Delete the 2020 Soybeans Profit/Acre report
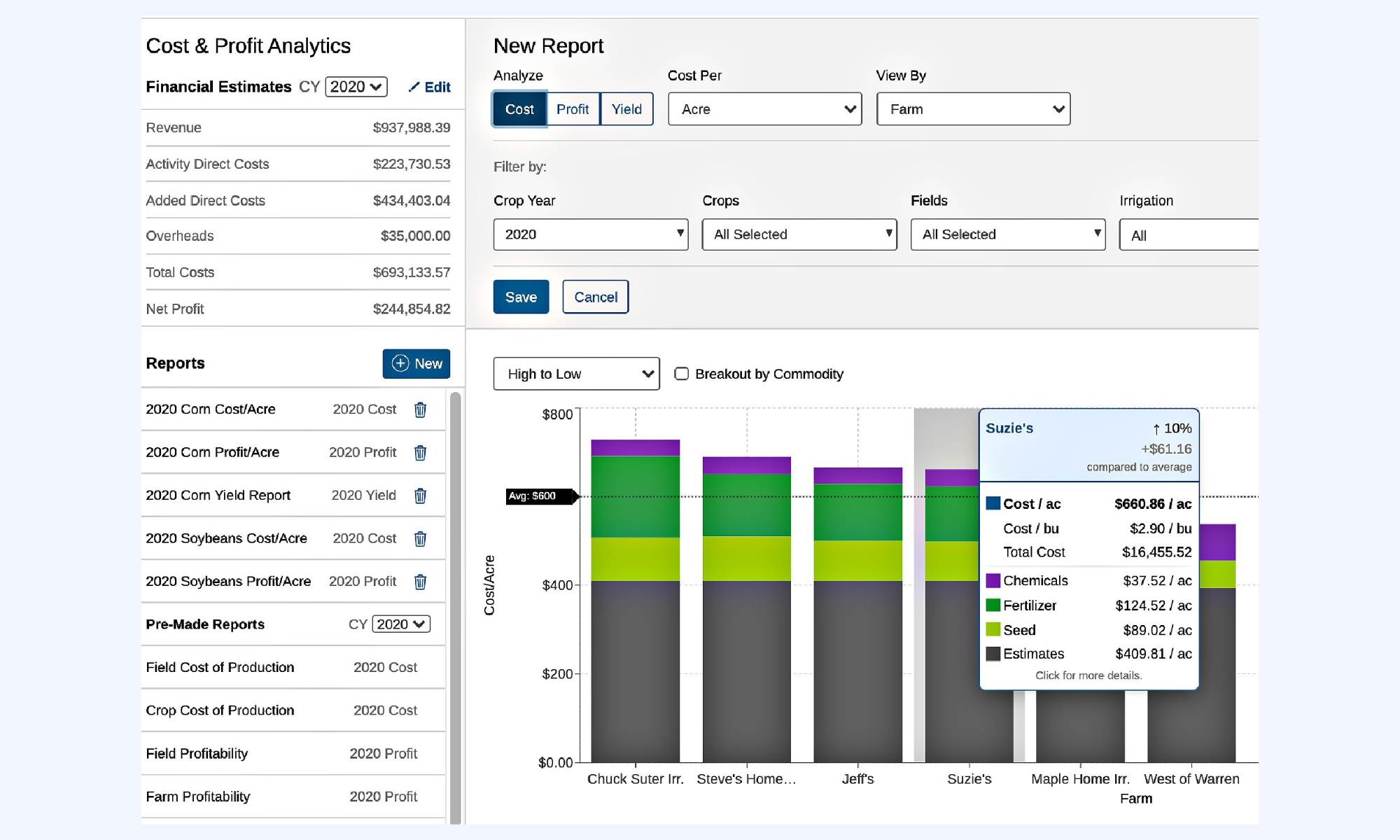The height and width of the screenshot is (840, 1400). (x=420, y=582)
